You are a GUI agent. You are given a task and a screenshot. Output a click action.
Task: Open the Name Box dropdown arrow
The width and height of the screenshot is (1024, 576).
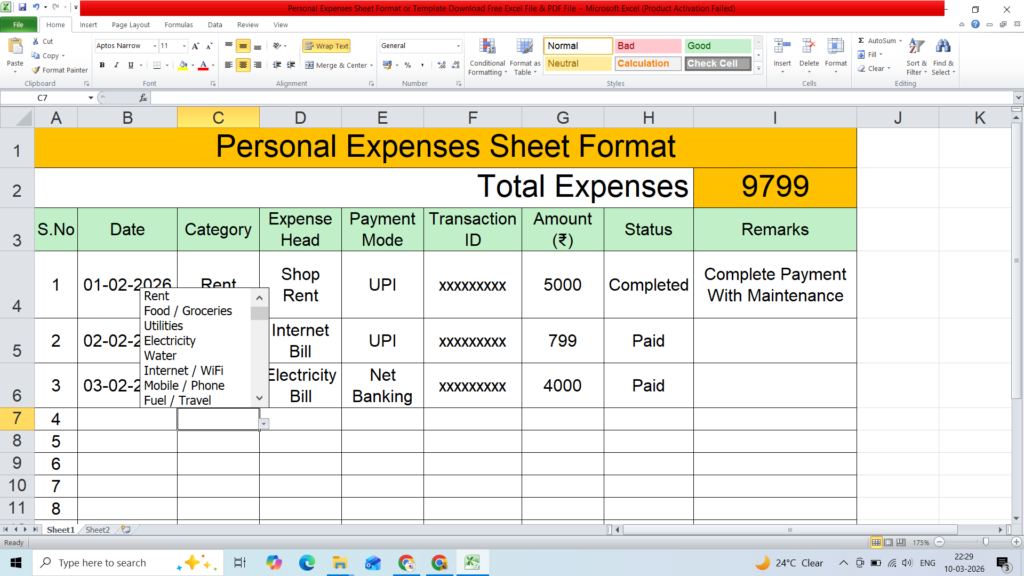[91, 98]
